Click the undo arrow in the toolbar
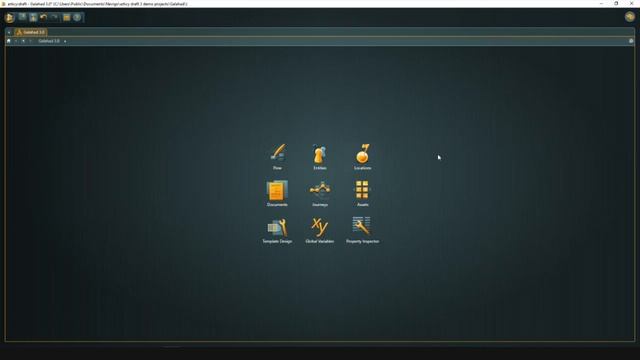 coord(44,17)
